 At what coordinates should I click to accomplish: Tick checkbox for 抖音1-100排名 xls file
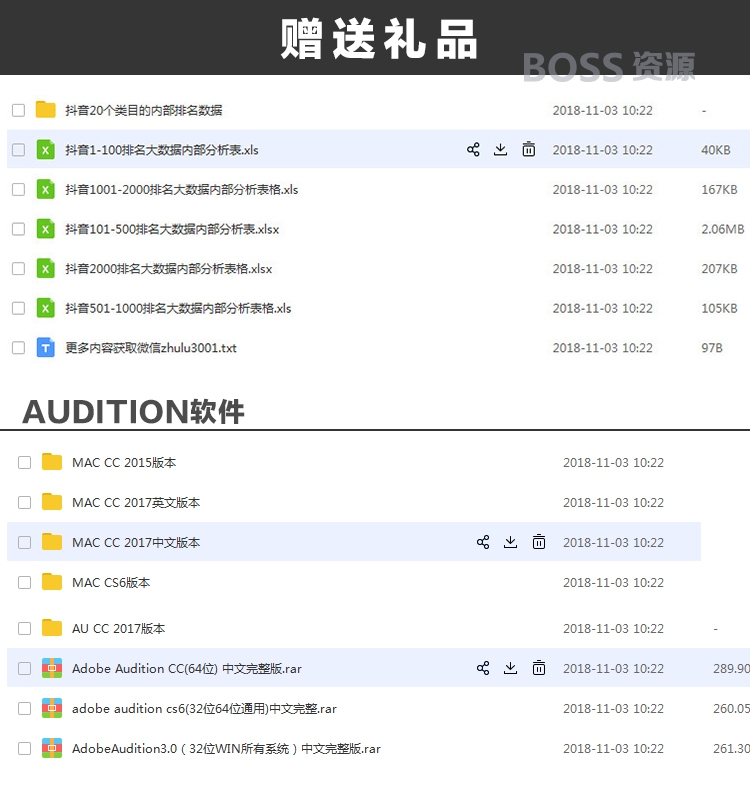(18, 149)
